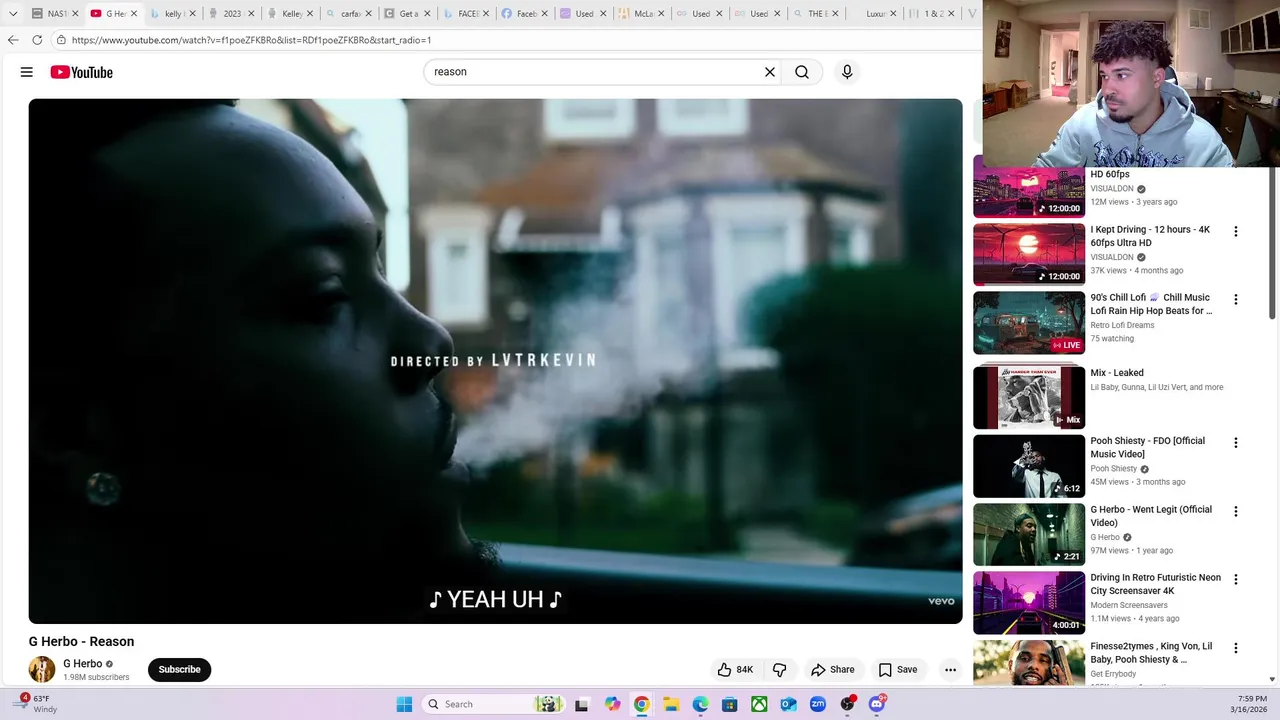Open Zoom from the taskbar

point(818,704)
